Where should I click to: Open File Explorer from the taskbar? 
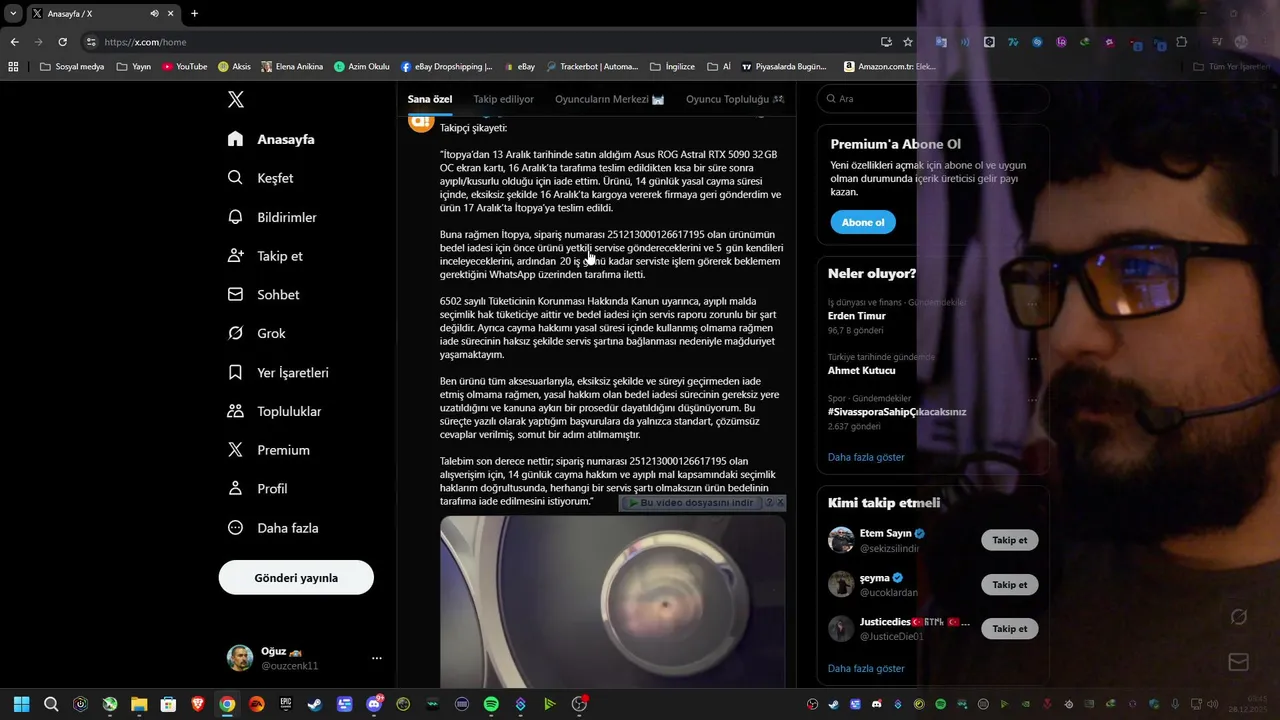pos(139,704)
